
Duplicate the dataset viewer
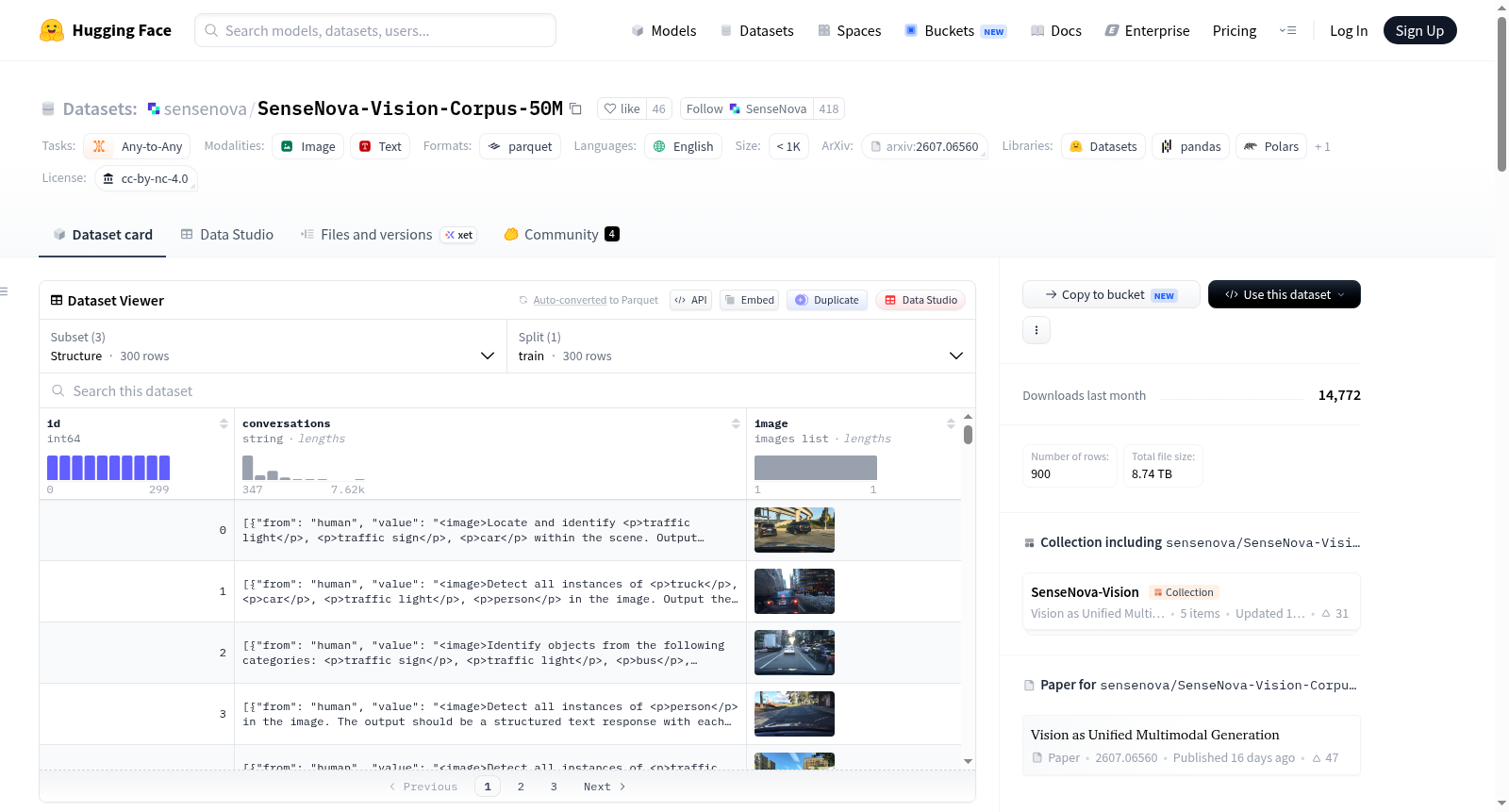click(827, 300)
